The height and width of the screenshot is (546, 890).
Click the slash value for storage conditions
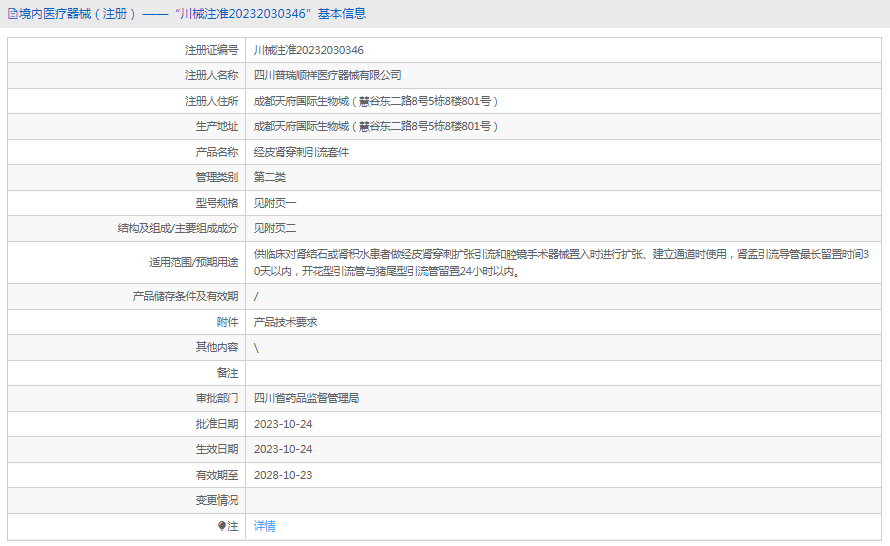(x=256, y=296)
